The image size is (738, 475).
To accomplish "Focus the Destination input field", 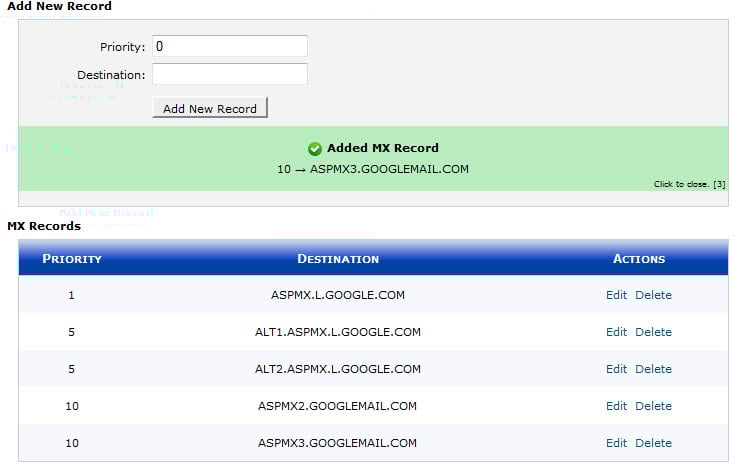I will (230, 74).
